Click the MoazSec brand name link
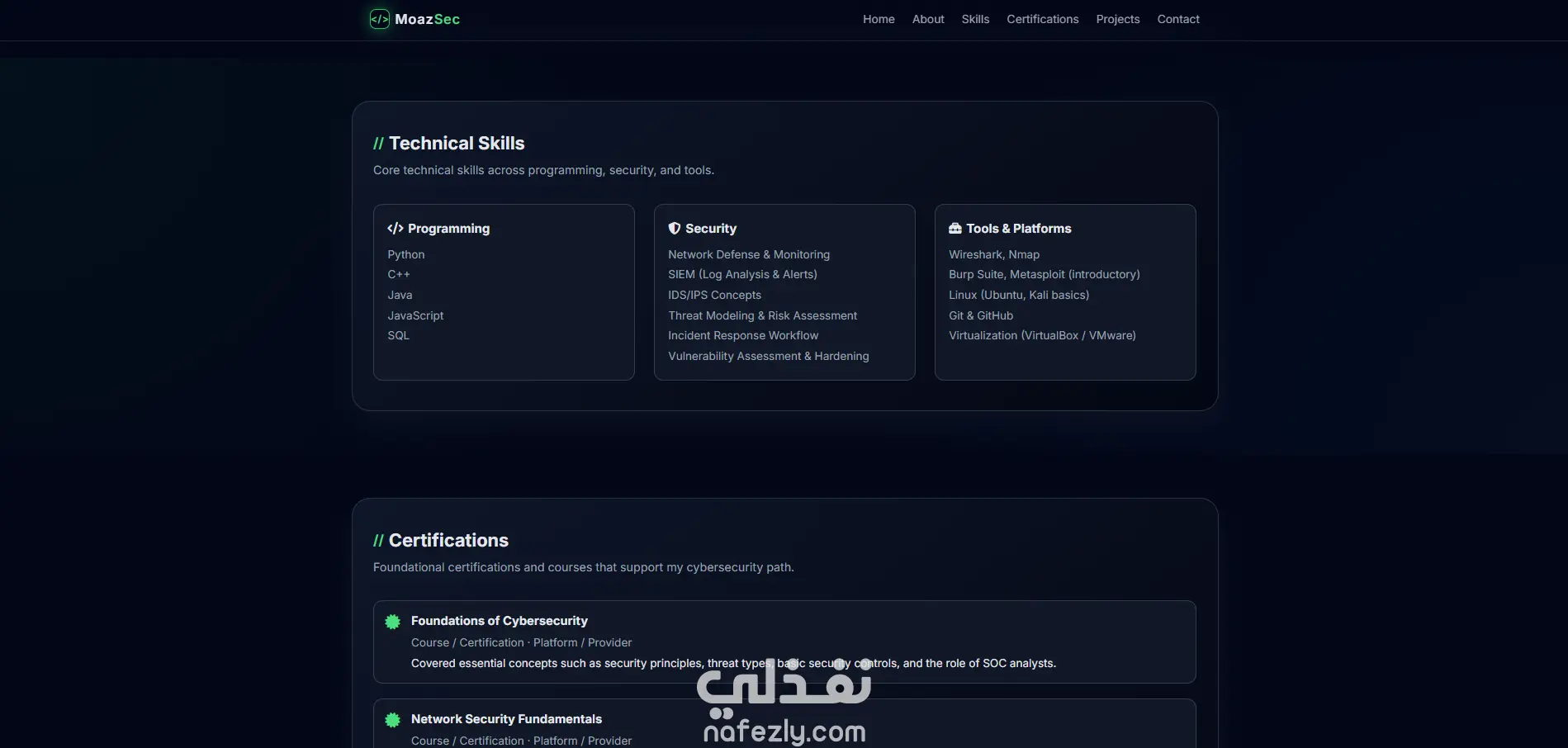Screen dimensions: 1568x748 pyautogui.click(x=428, y=19)
